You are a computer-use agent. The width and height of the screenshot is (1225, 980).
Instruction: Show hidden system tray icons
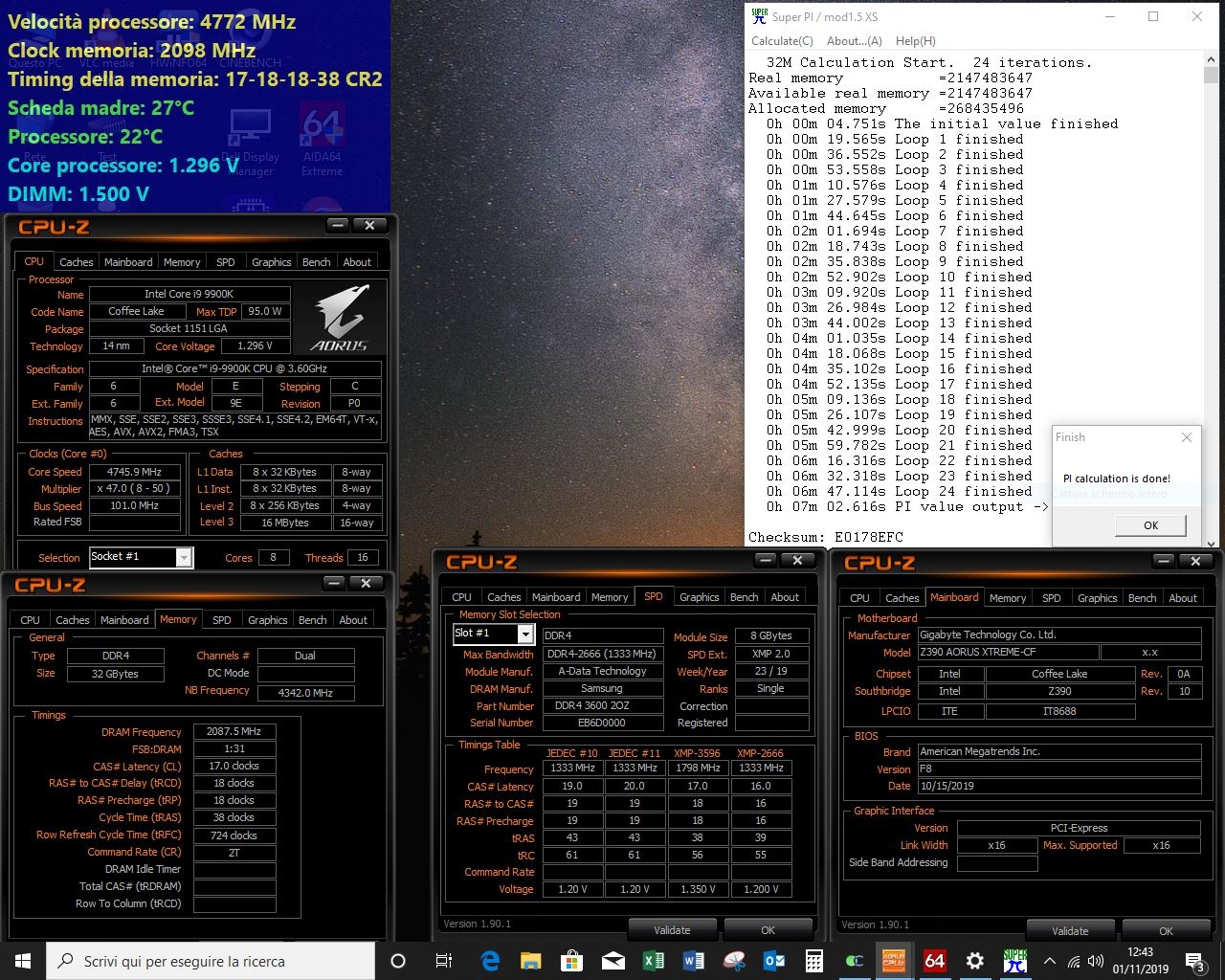click(1050, 961)
